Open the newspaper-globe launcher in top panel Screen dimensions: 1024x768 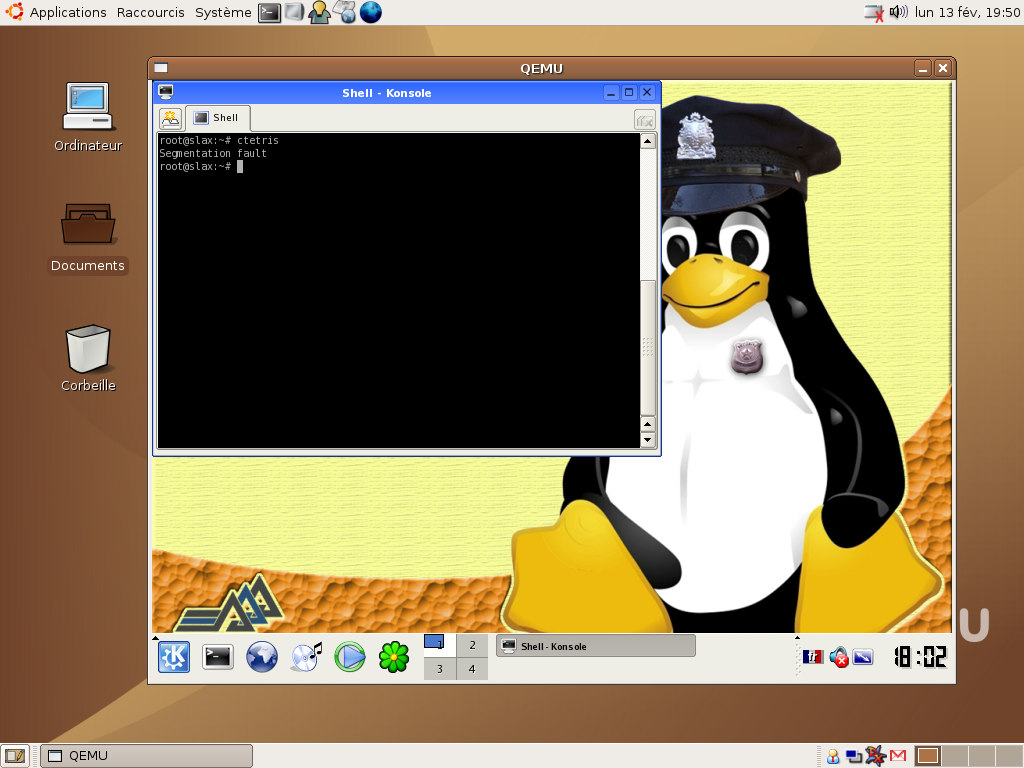click(x=345, y=12)
